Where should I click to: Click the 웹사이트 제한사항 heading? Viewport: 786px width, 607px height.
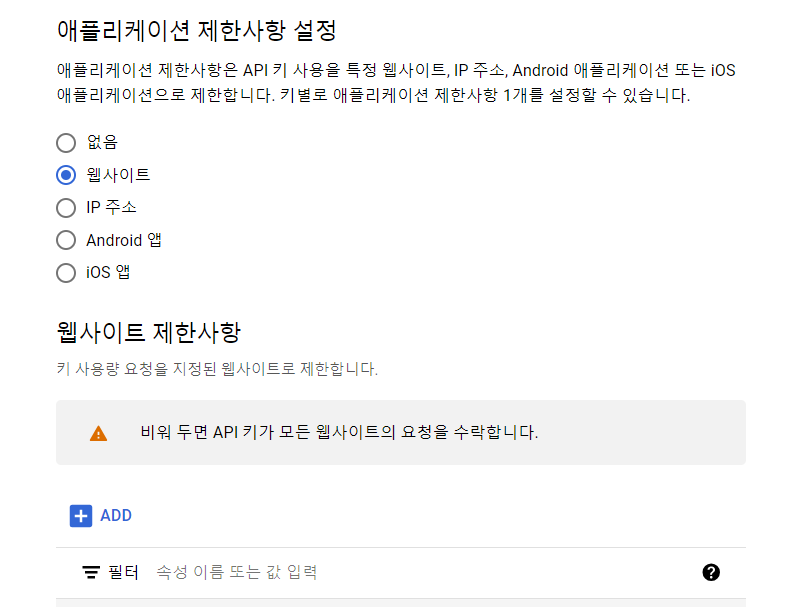pos(149,332)
